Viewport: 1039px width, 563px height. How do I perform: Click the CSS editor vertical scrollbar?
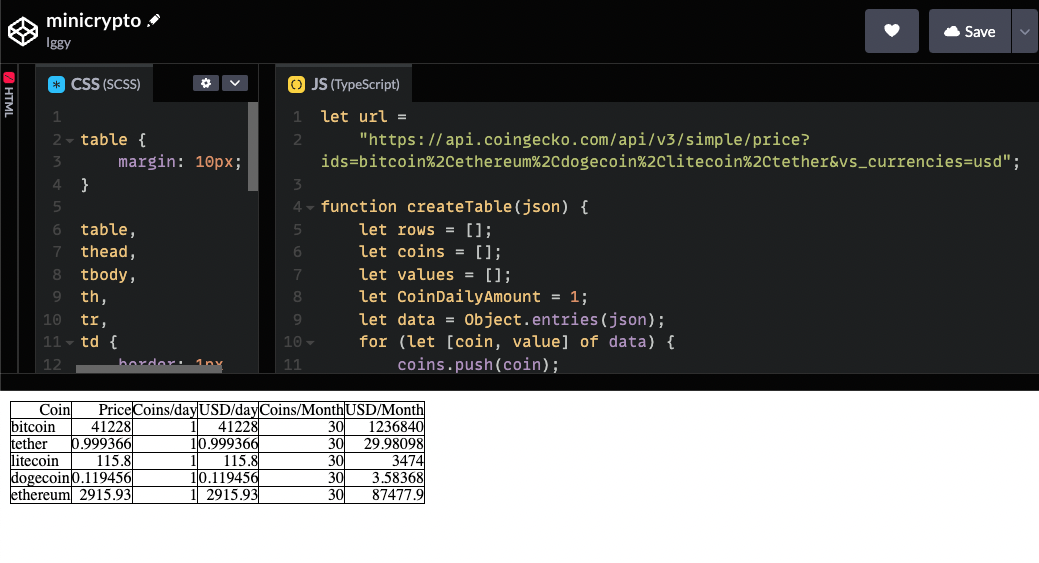[x=252, y=146]
